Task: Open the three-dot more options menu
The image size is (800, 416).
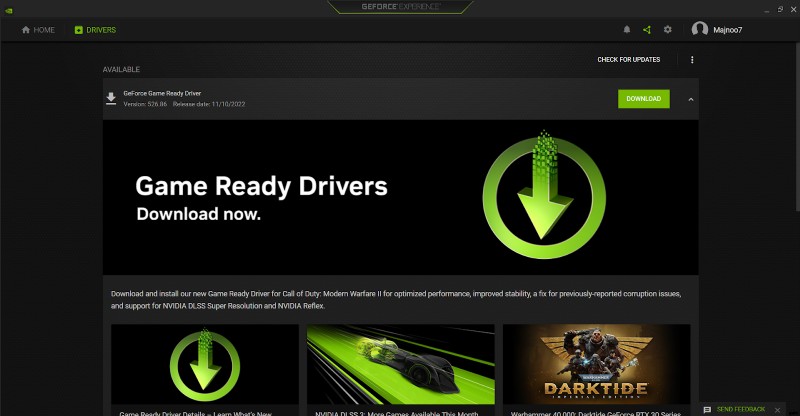Action: 692,60
